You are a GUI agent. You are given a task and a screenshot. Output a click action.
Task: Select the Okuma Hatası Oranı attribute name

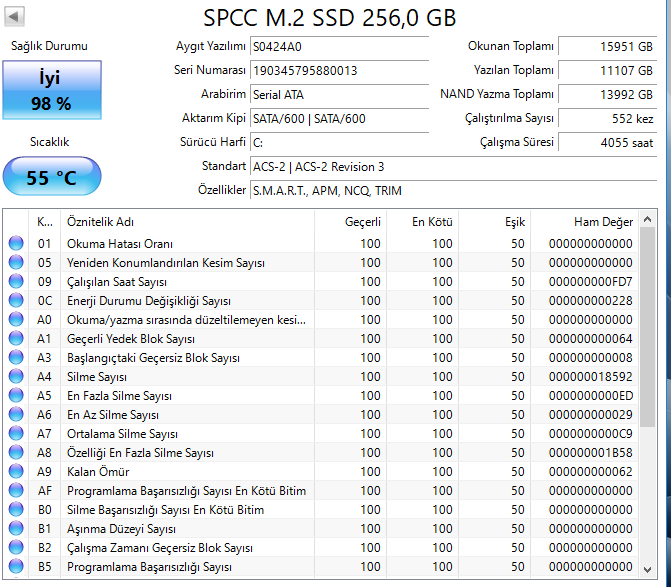(x=120, y=244)
